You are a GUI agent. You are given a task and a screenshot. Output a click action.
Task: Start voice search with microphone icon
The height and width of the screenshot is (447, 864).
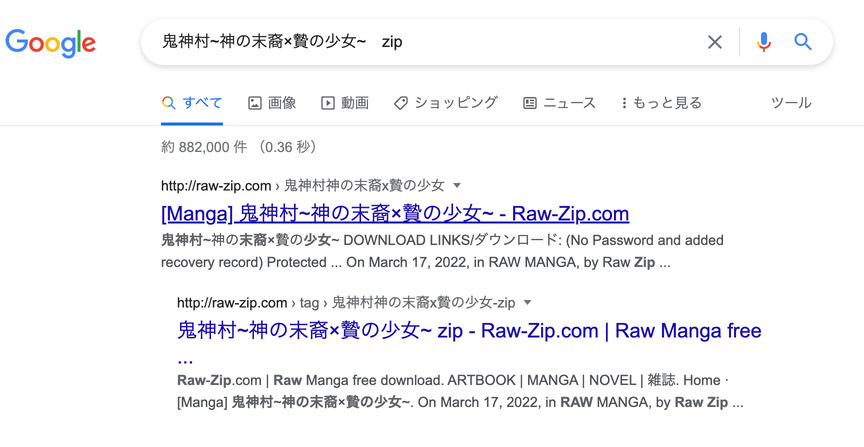[764, 42]
